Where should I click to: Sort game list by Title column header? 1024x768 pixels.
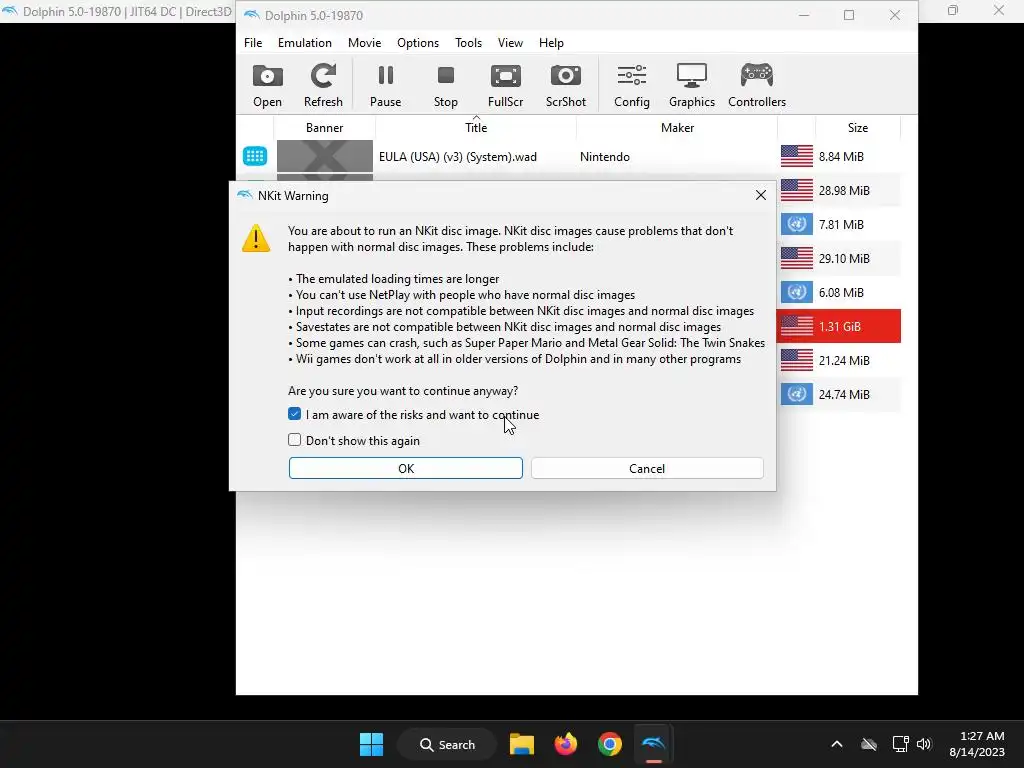476,127
